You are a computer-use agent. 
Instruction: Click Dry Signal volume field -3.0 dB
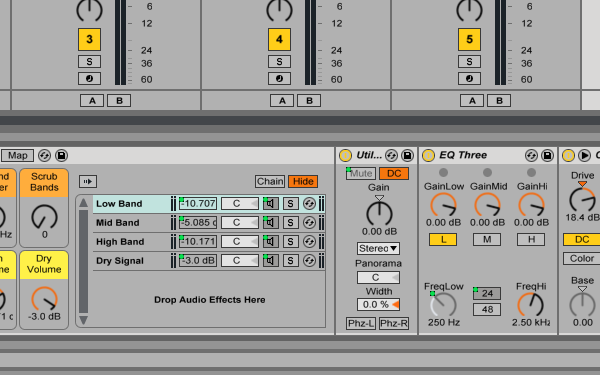[x=198, y=261]
